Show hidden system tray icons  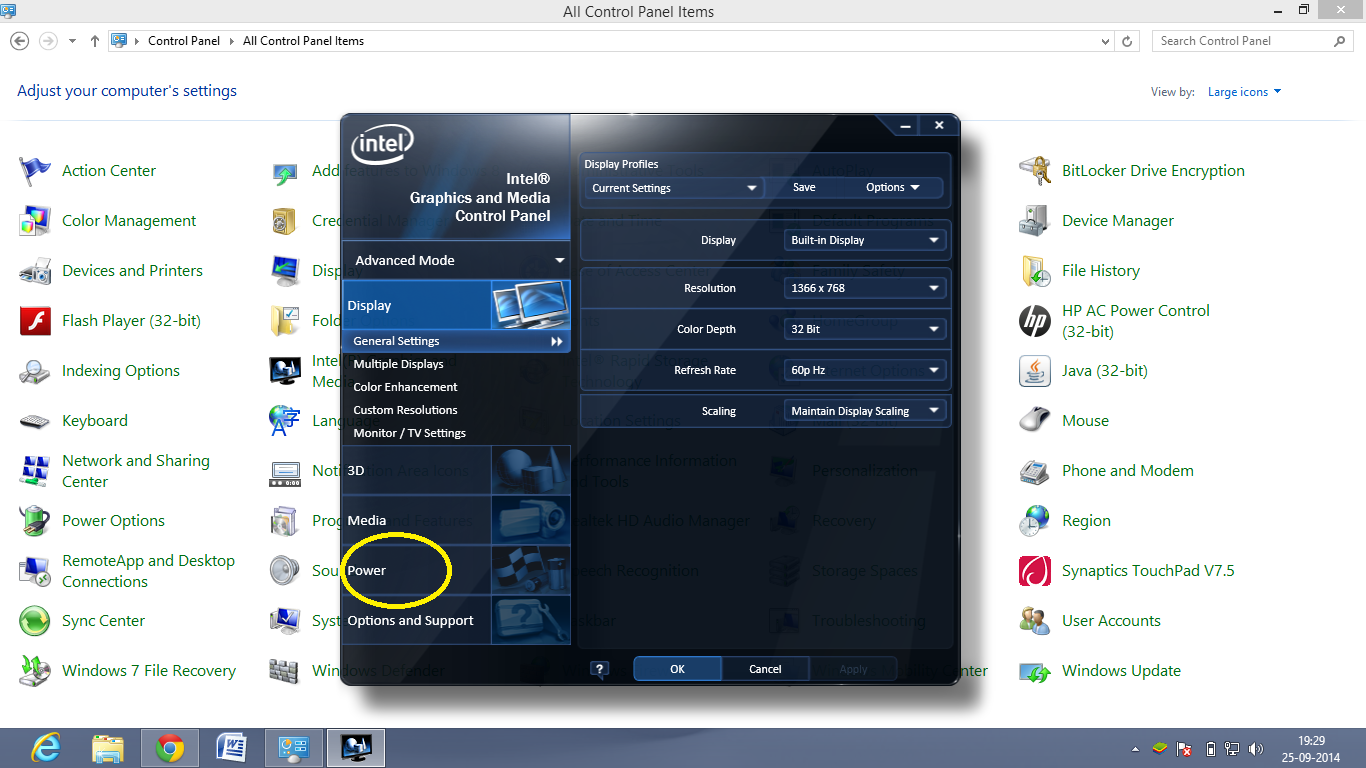pyautogui.click(x=1135, y=749)
